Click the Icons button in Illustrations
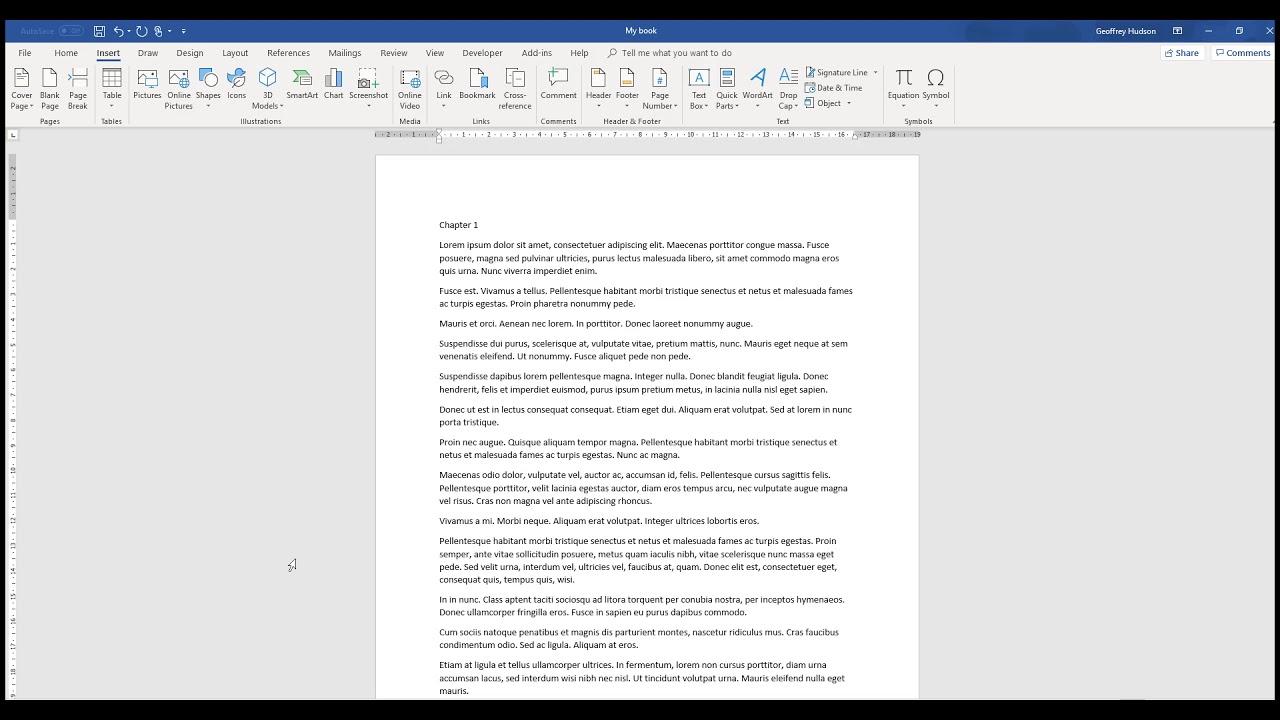This screenshot has height=720, width=1280. coord(237,84)
